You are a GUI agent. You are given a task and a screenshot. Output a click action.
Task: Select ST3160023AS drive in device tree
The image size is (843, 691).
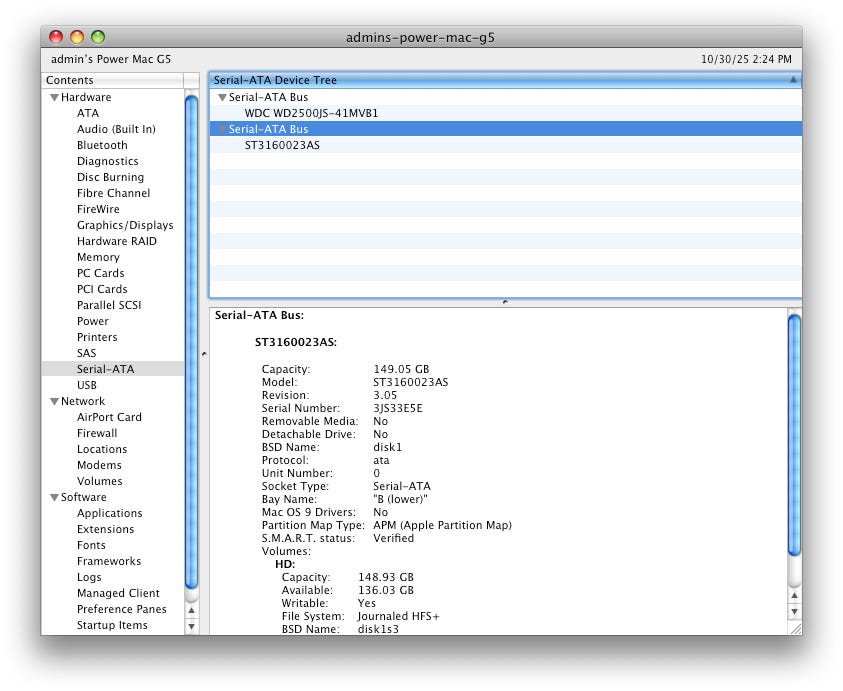(282, 146)
